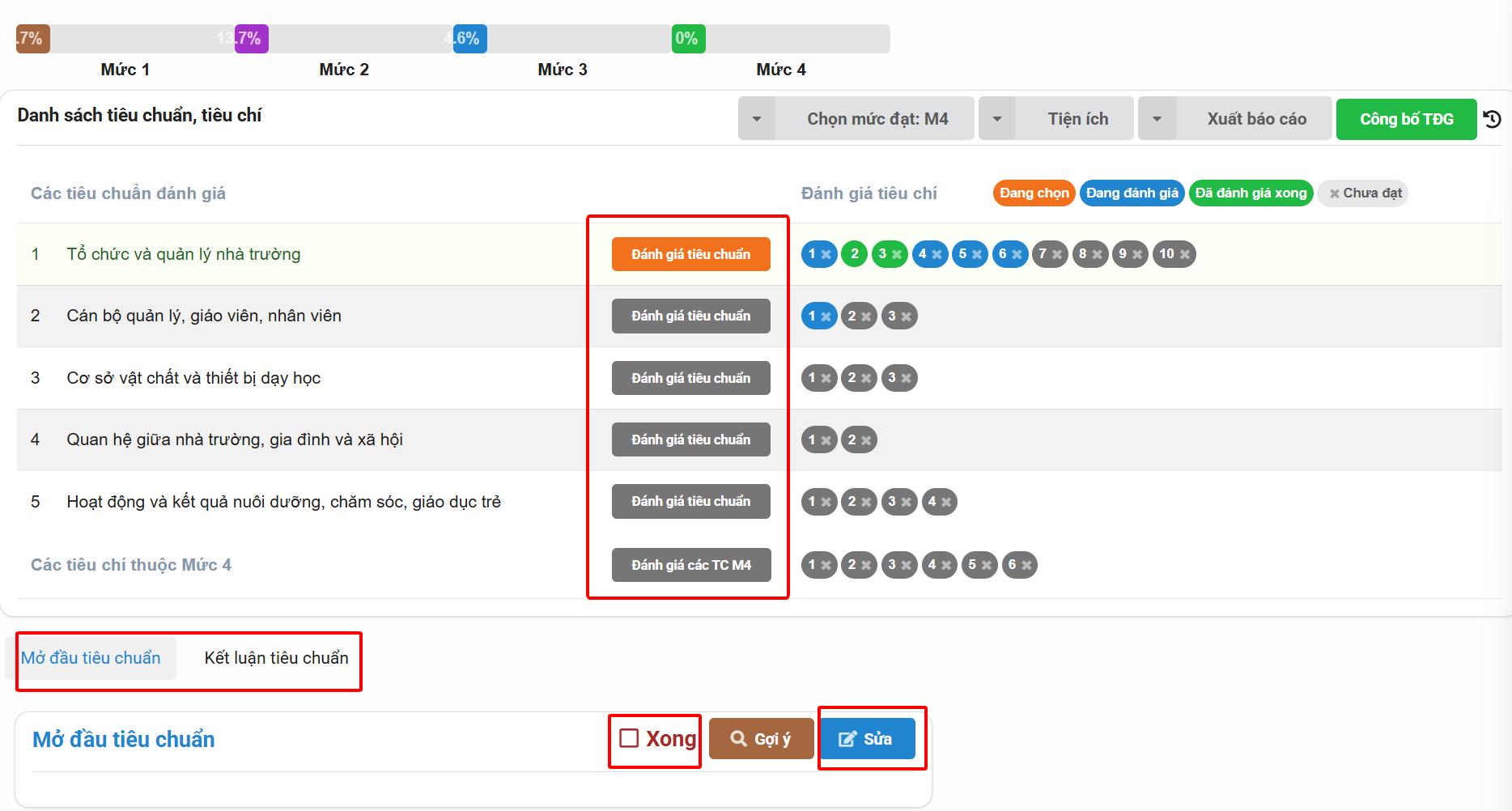Screen dimensions: 1512x811
Task: Select criterion badge 6 in Mức 4 row
Action: (1019, 565)
